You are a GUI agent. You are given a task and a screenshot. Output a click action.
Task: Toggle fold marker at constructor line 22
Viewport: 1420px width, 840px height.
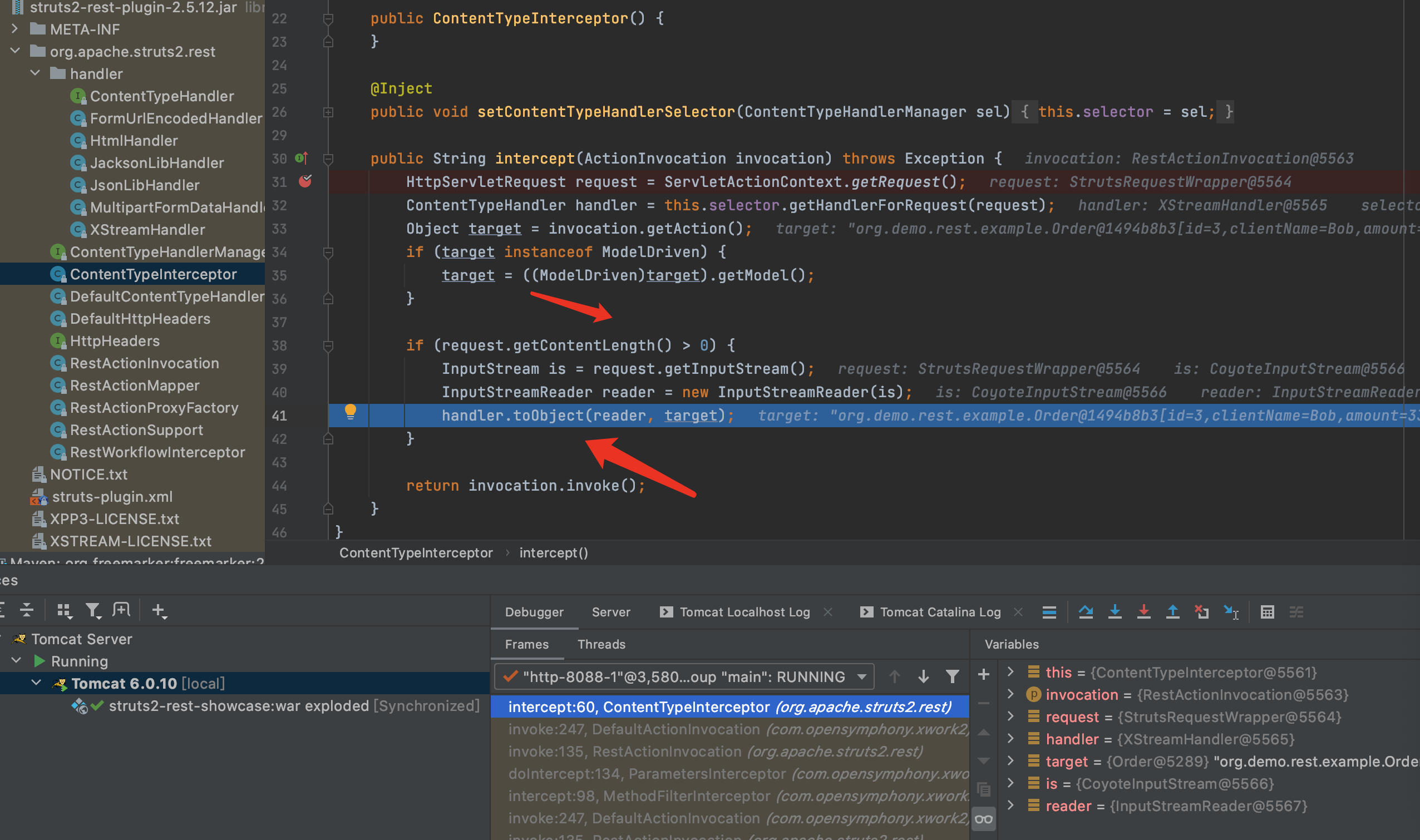328,19
